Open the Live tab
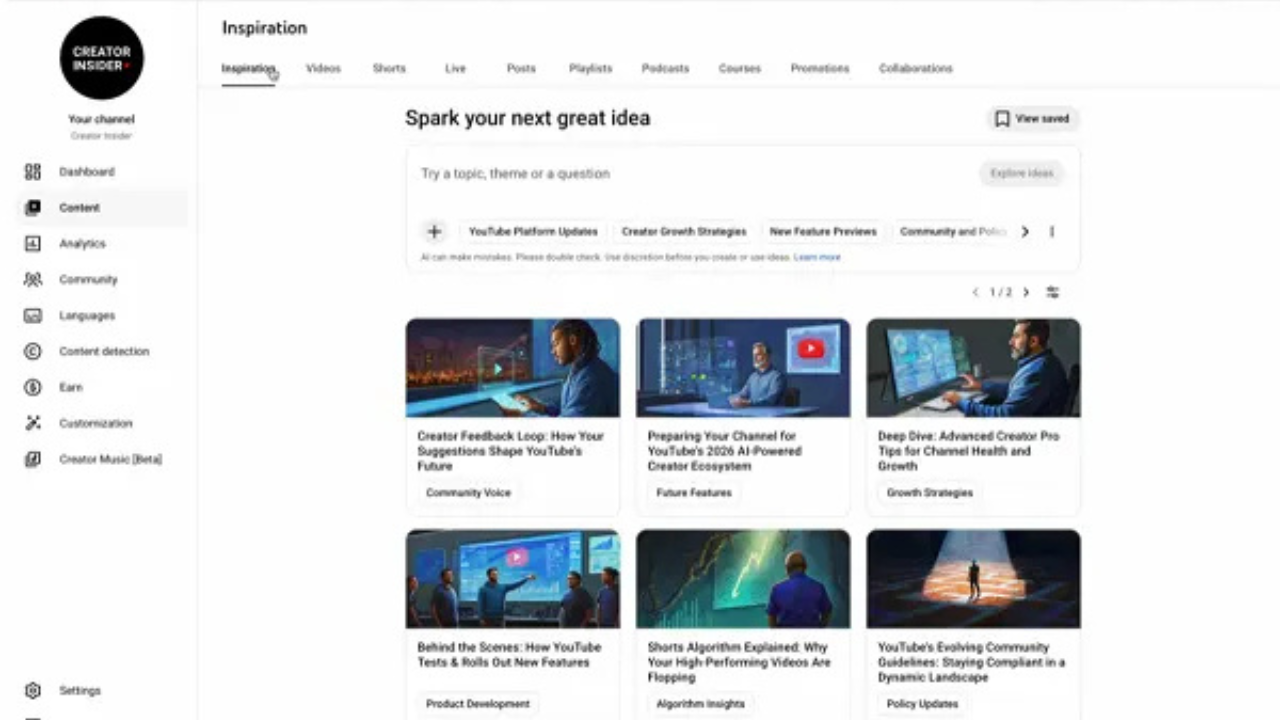 click(x=455, y=69)
